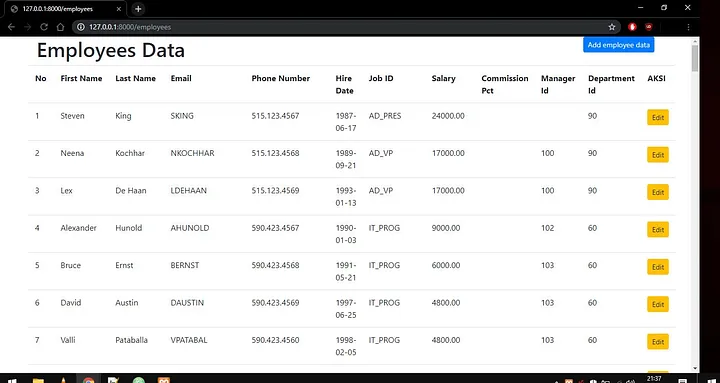
Task: Click the Email column header
Action: (181, 79)
